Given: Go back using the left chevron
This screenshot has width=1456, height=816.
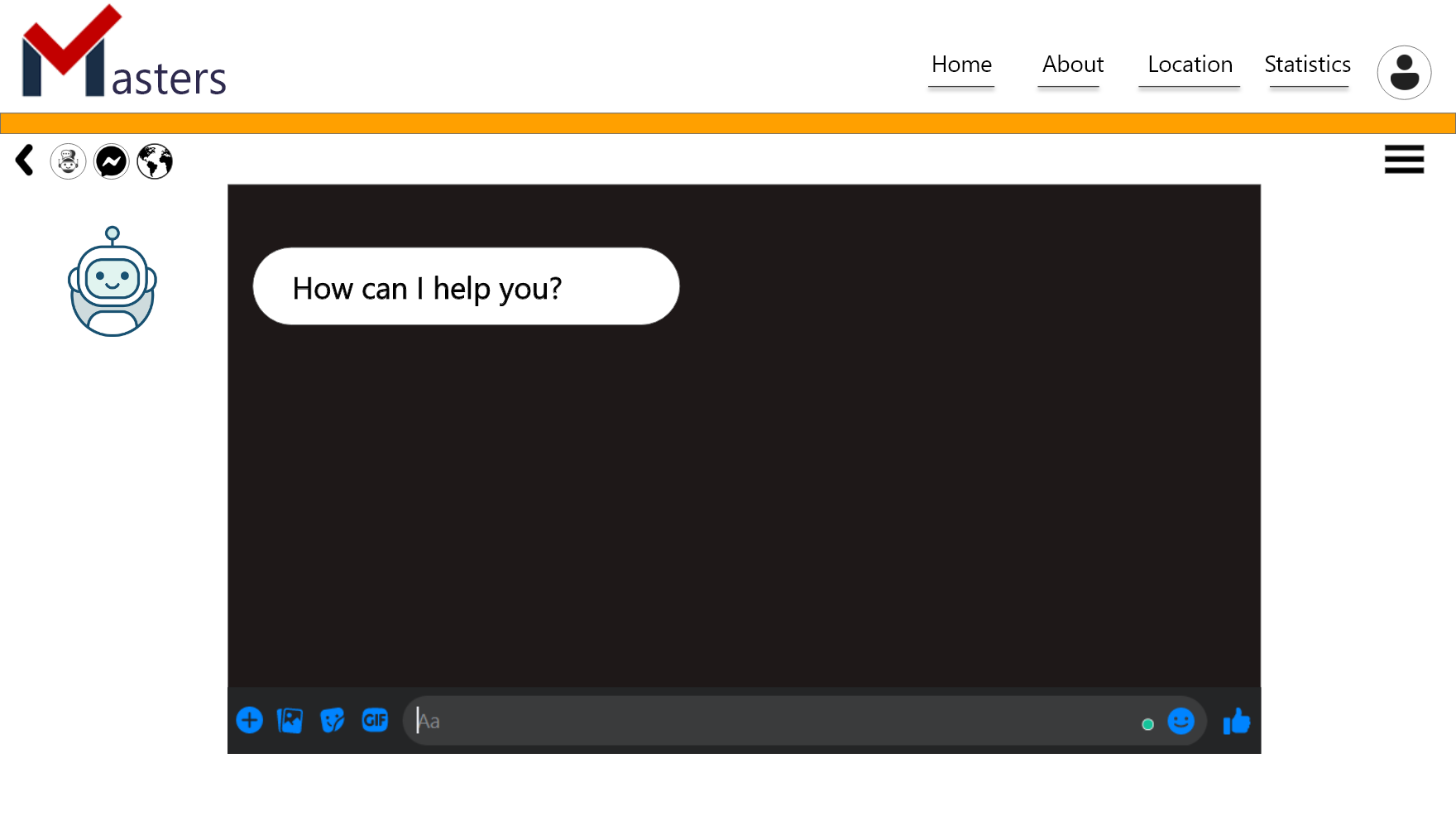Looking at the screenshot, I should (x=25, y=161).
